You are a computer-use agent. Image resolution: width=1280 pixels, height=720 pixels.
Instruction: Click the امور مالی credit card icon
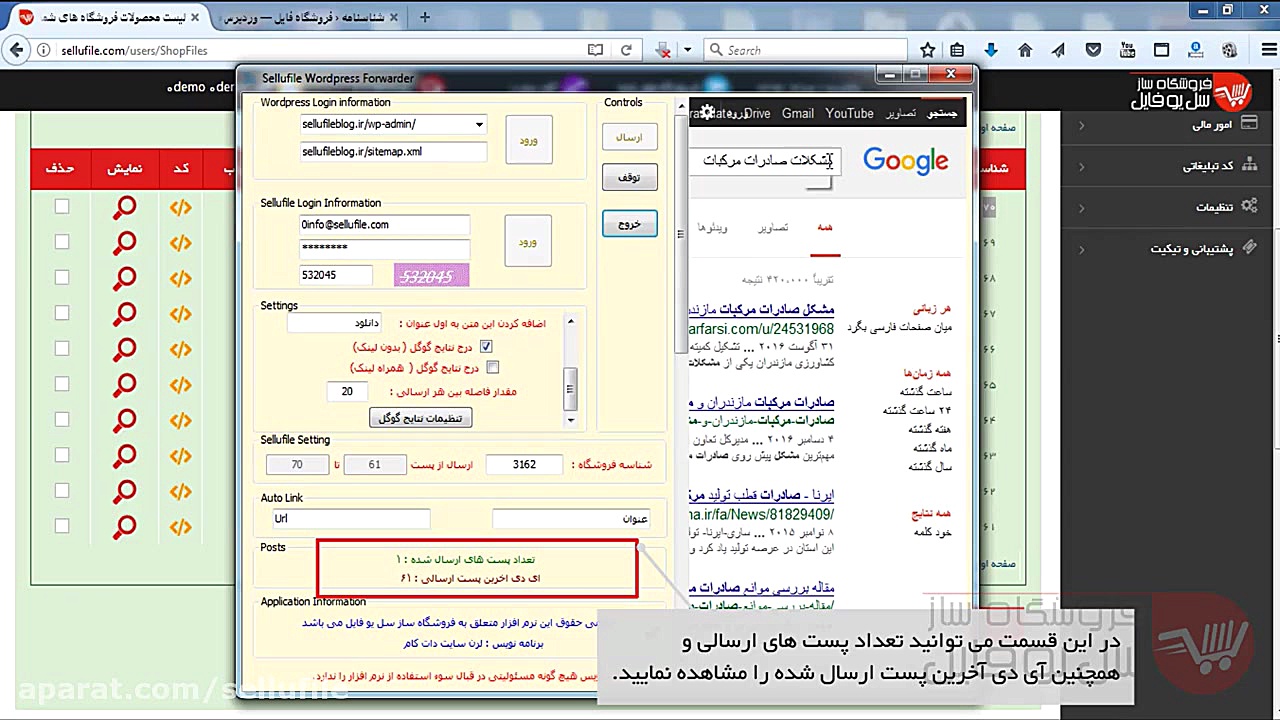pos(1249,126)
